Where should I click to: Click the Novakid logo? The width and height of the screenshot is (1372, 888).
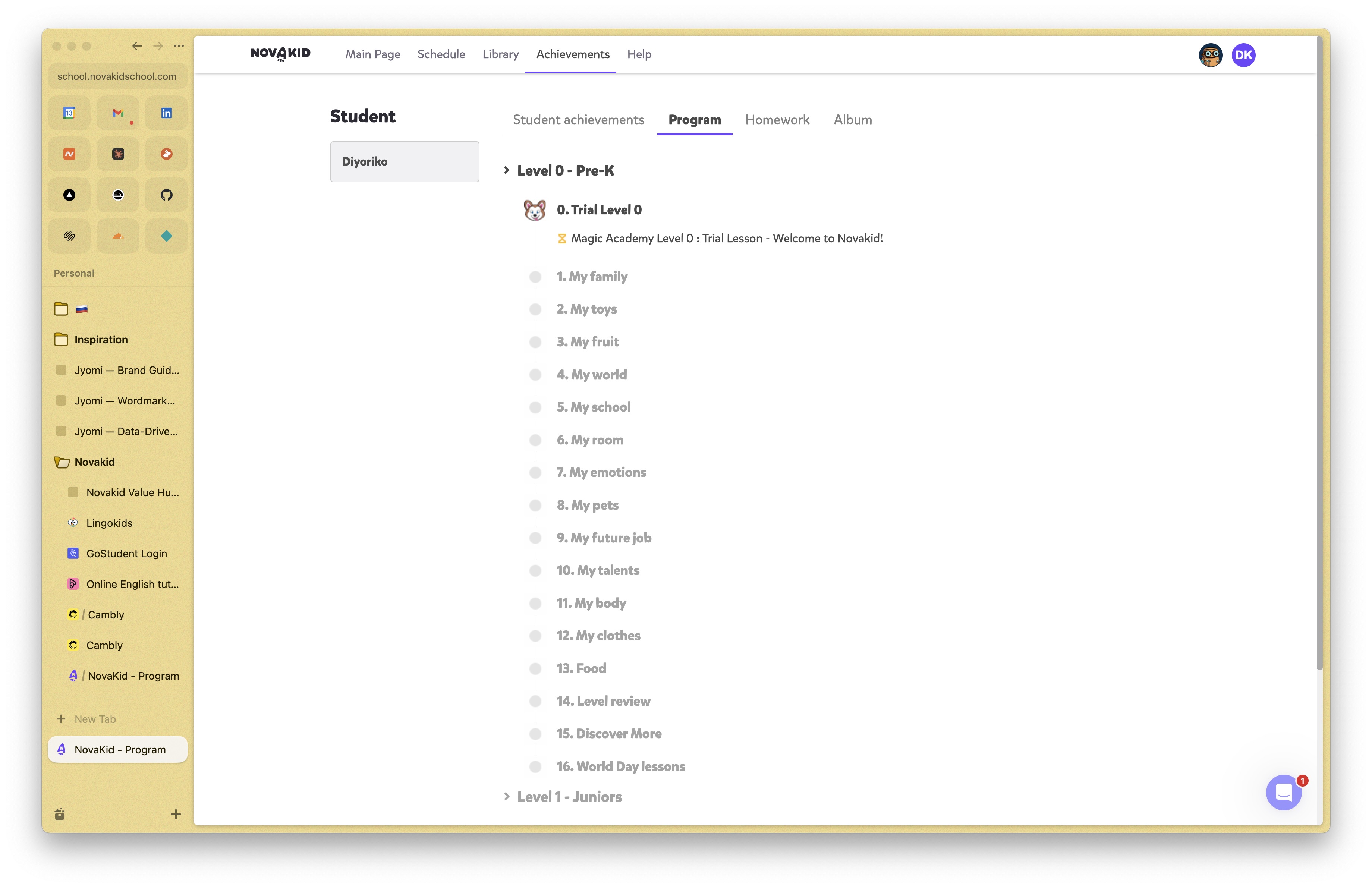point(281,54)
